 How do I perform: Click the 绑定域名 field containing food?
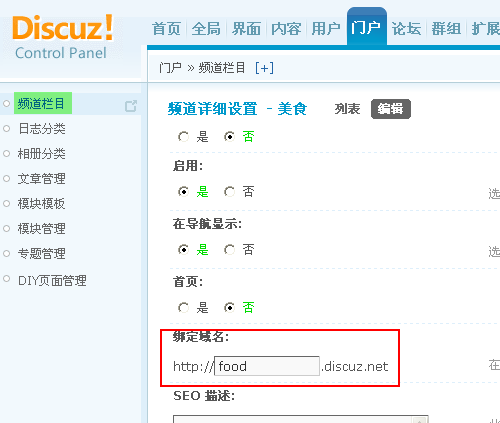(x=267, y=366)
